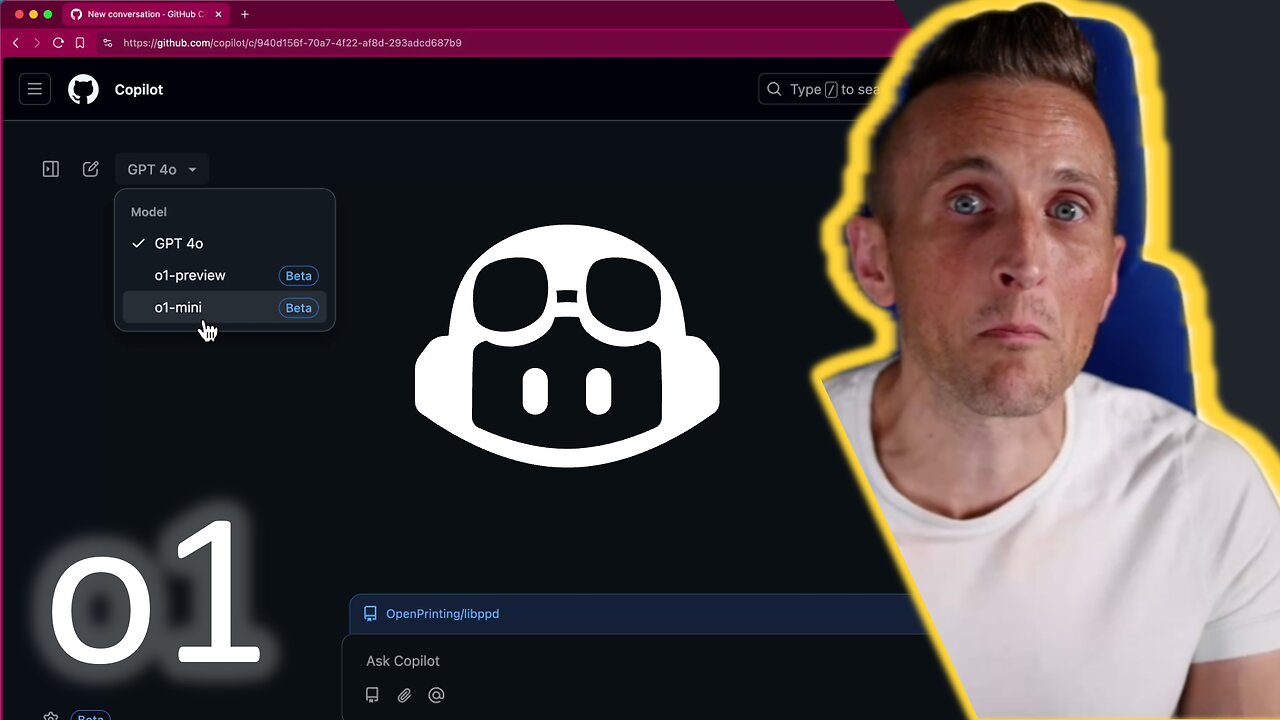
Task: Click the Beta badge next to o1-mini
Action: 298,307
